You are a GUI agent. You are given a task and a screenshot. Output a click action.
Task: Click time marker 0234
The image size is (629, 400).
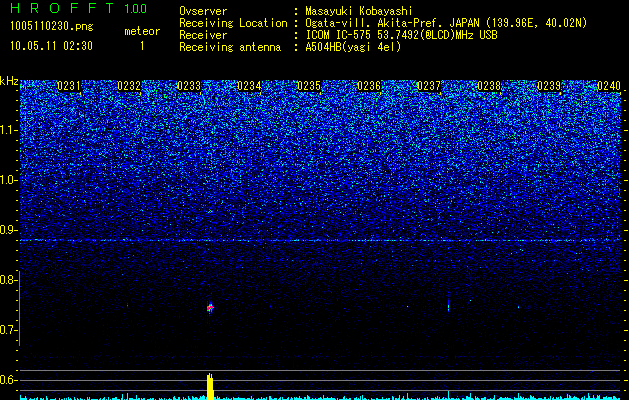[x=249, y=86]
